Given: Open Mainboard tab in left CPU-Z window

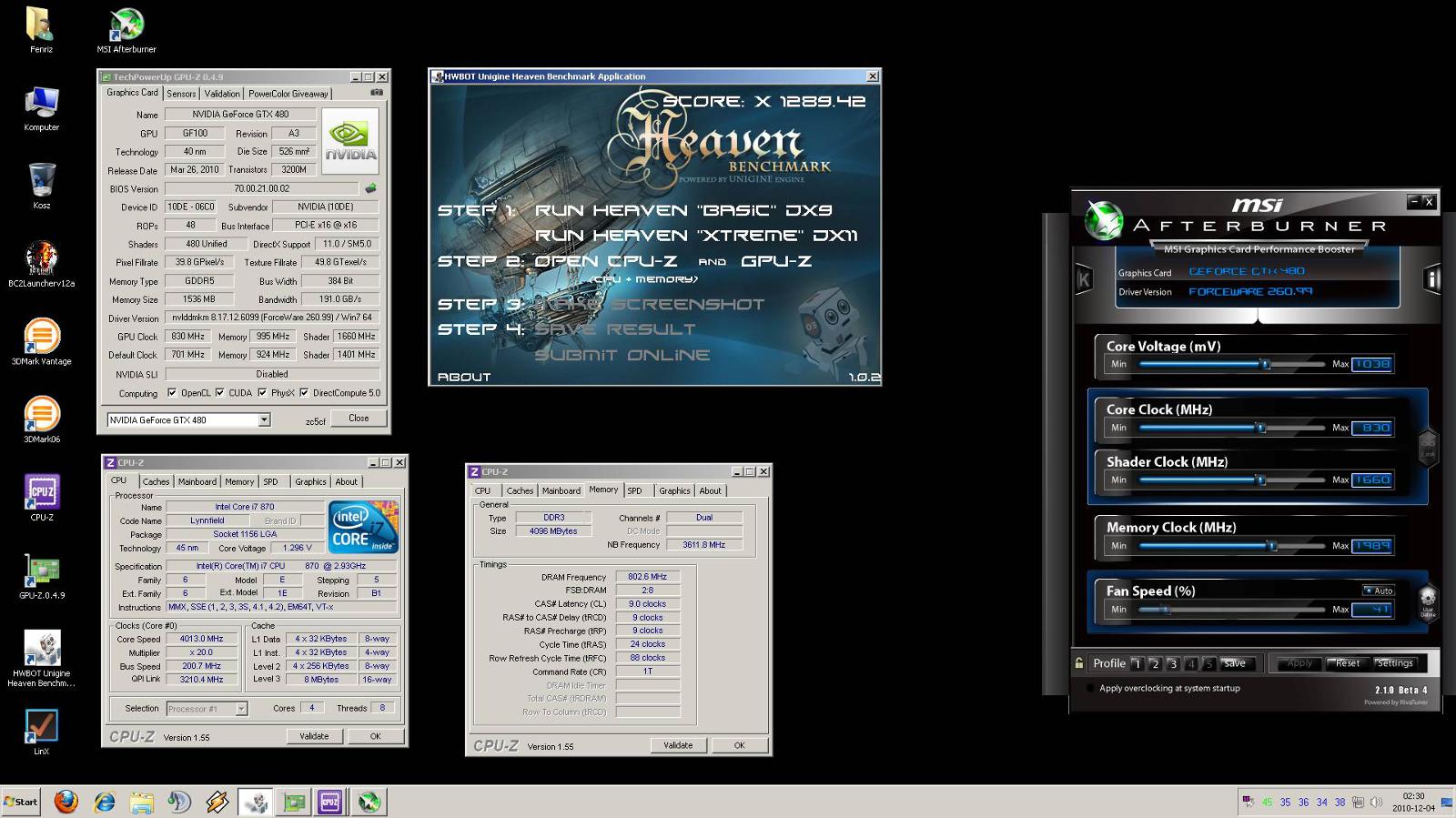Looking at the screenshot, I should pos(197,482).
